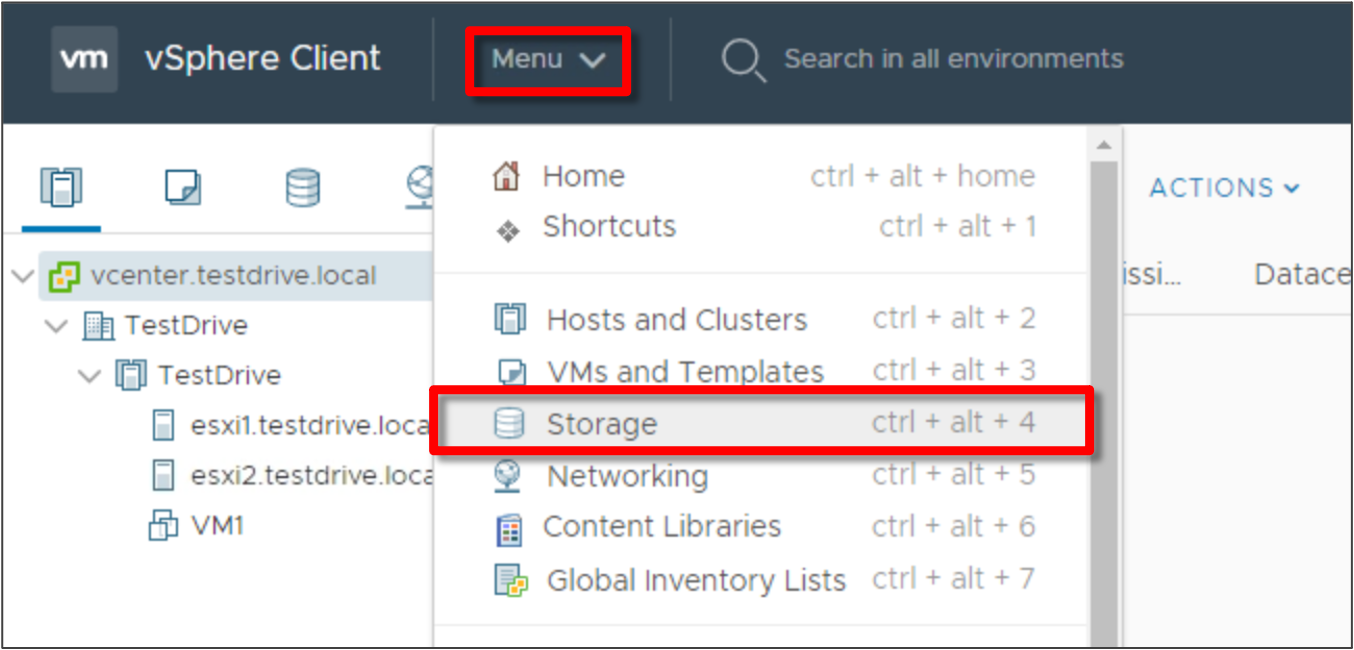Image resolution: width=1354 pixels, height=650 pixels.
Task: Expand the ACTIONS dropdown
Action: pyautogui.click(x=1224, y=188)
